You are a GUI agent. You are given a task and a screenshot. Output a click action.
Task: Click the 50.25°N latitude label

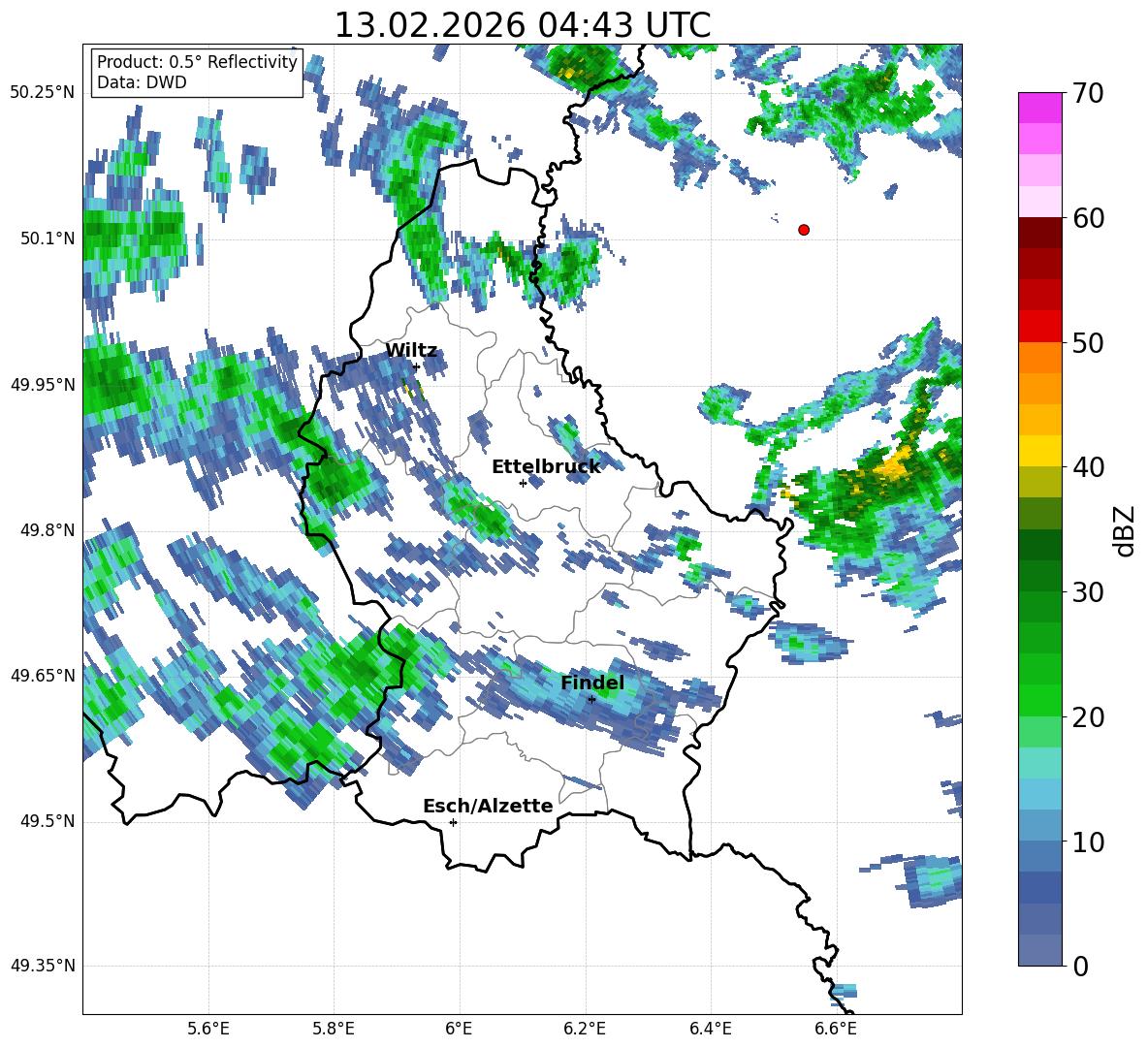click(43, 93)
